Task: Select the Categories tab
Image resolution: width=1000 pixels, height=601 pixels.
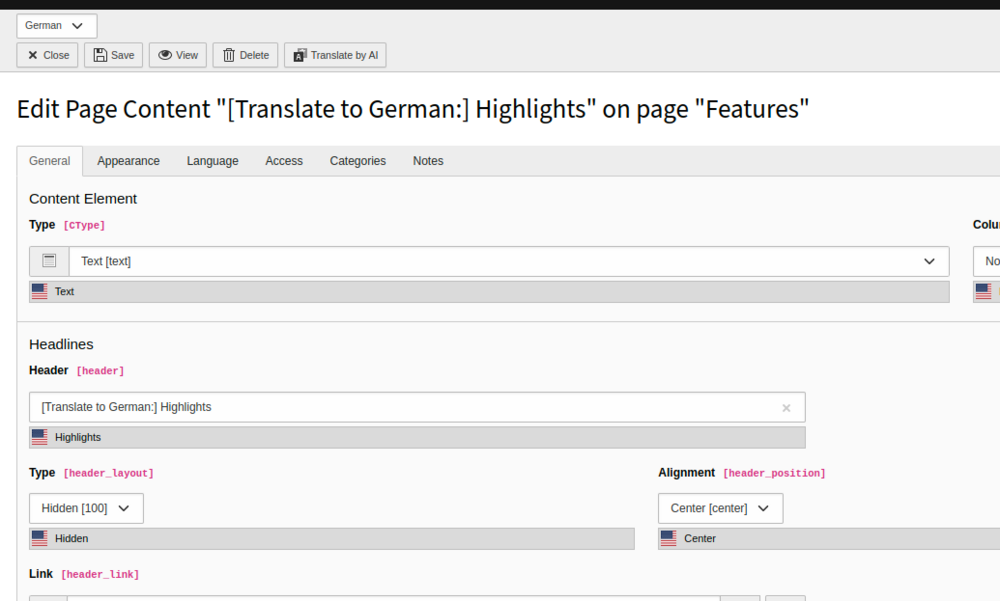Action: click(x=357, y=161)
